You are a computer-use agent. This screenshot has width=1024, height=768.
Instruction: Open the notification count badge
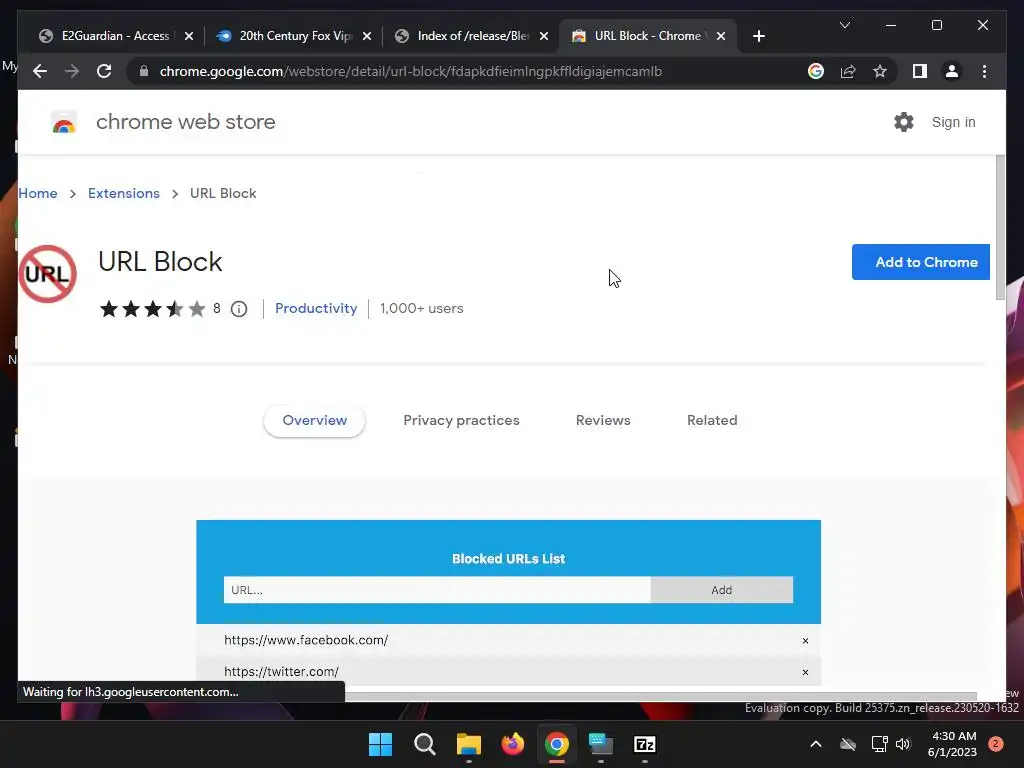point(996,744)
